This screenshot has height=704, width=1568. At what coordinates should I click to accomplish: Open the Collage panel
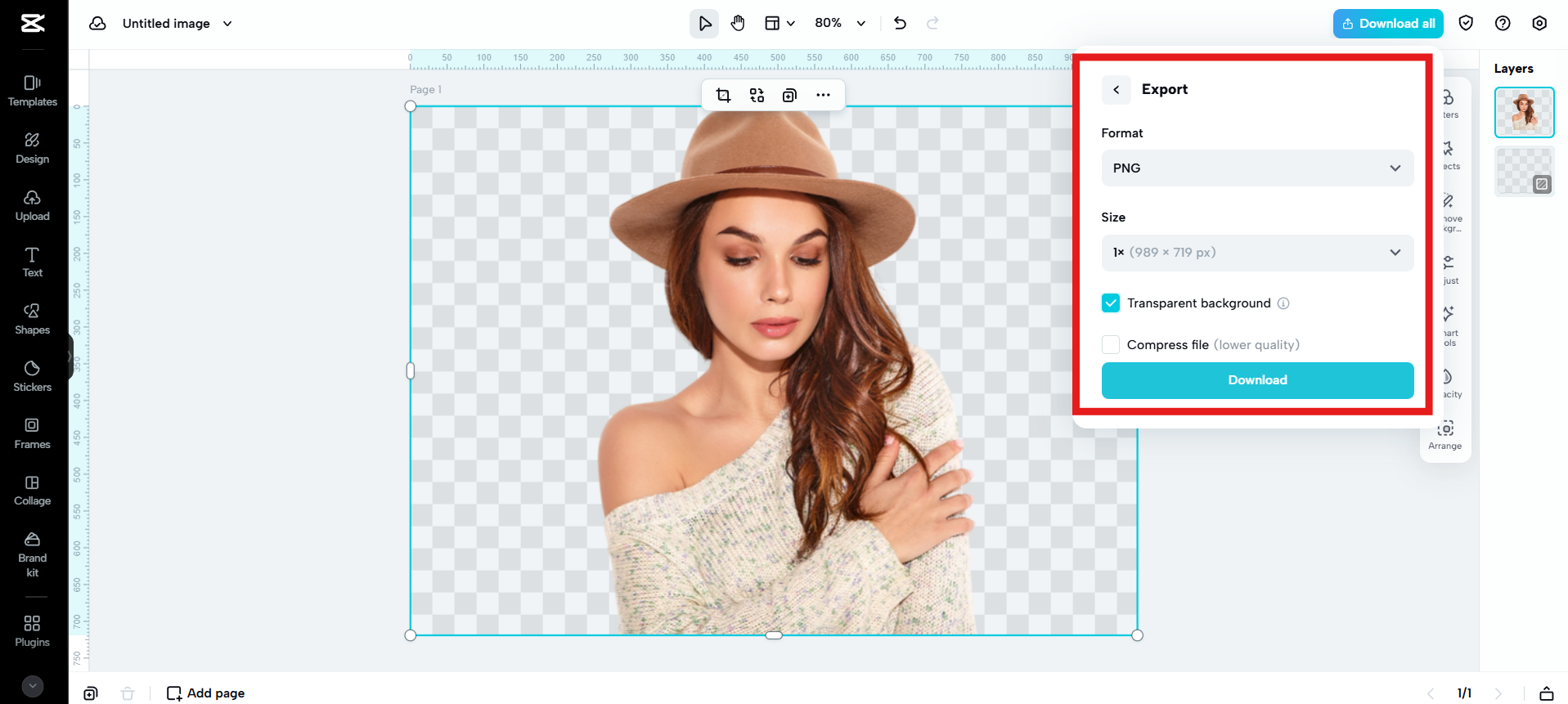click(33, 491)
